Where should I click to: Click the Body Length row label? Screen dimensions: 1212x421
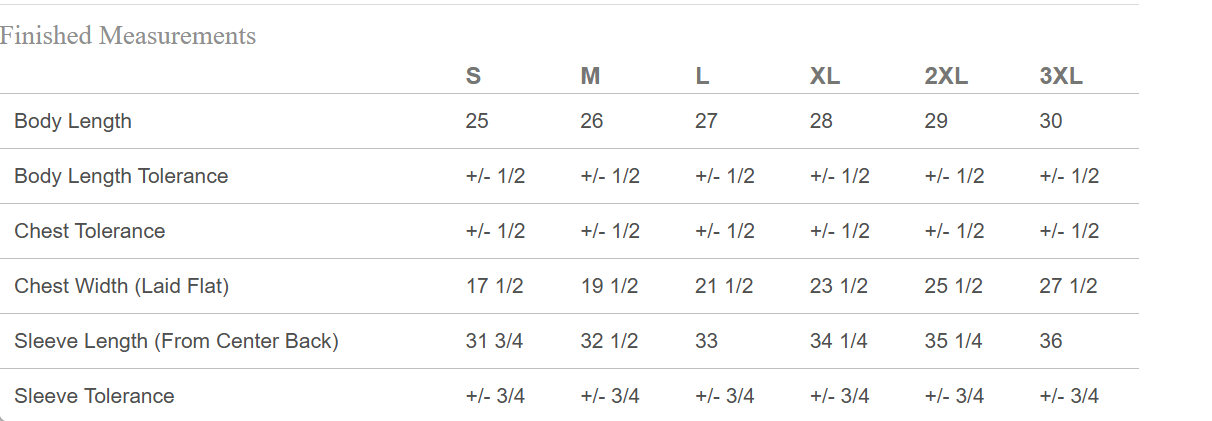coord(73,121)
